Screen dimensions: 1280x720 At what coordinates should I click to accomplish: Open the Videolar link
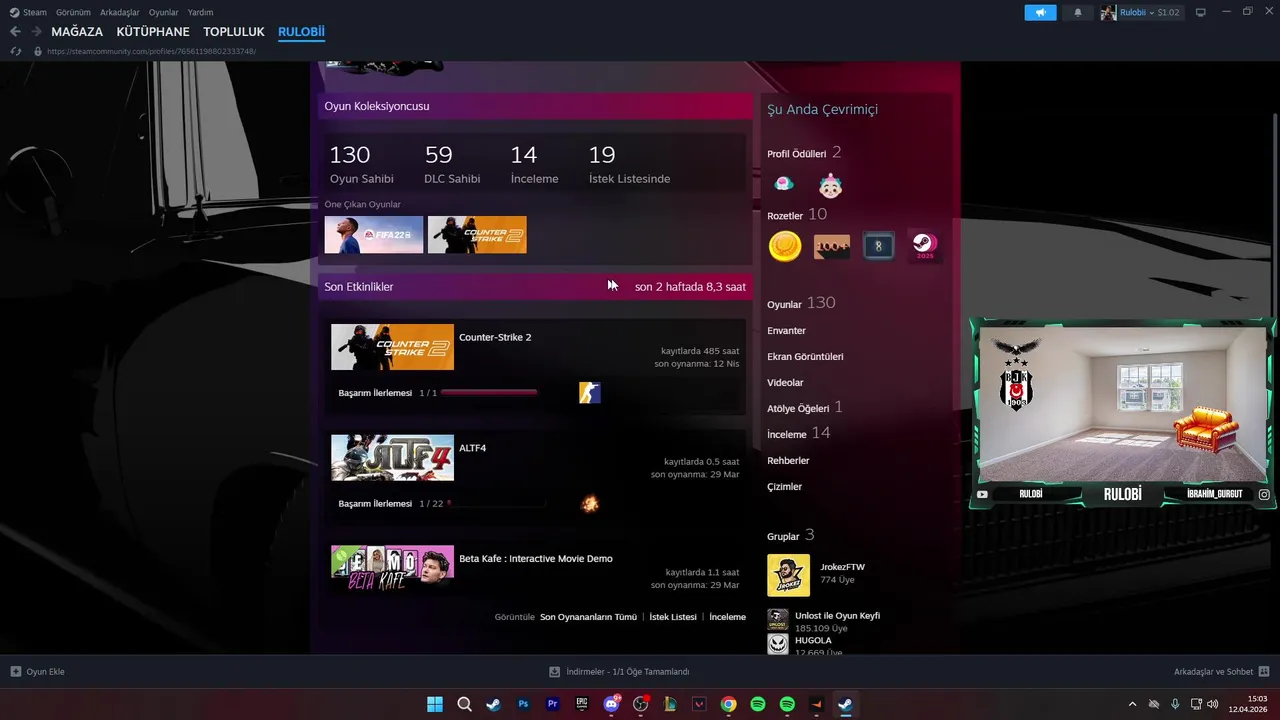[785, 383]
